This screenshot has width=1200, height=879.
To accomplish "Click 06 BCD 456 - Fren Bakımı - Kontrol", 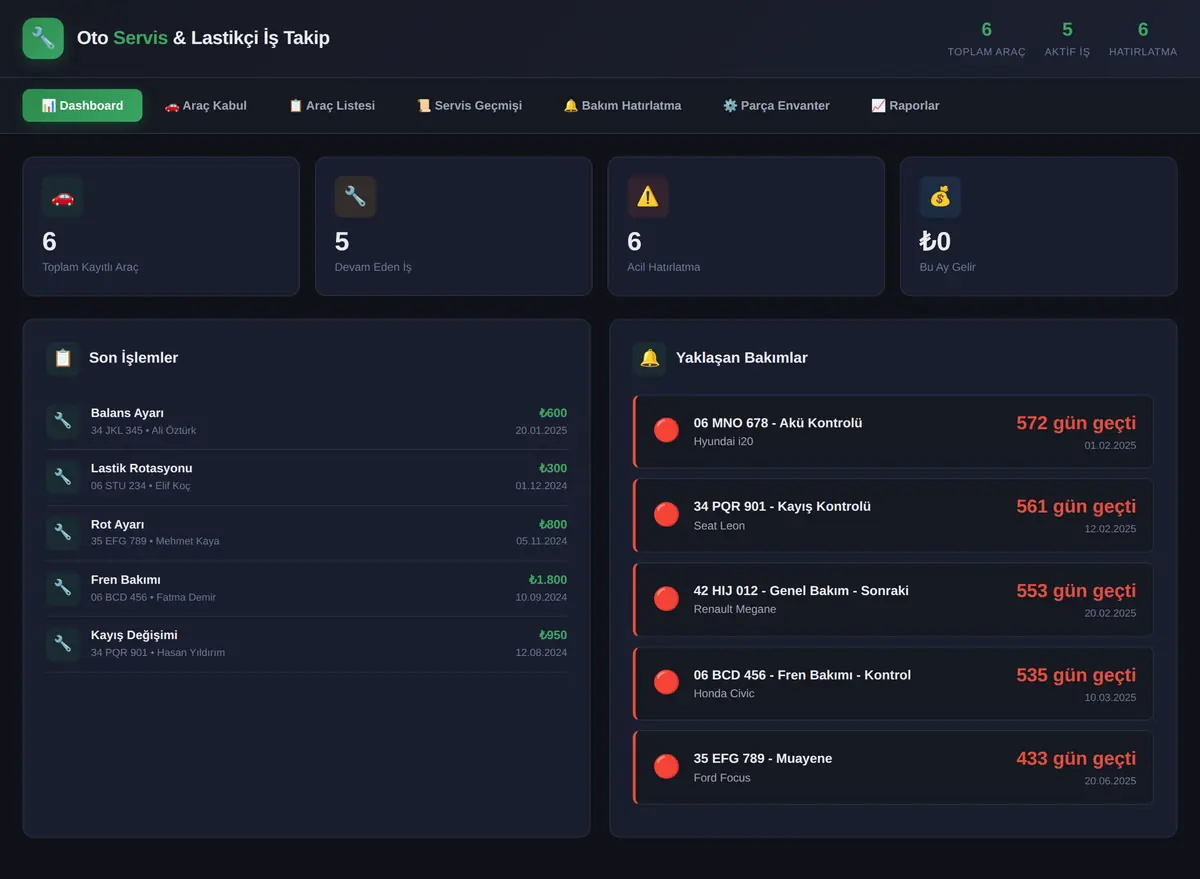I will pyautogui.click(x=802, y=675).
